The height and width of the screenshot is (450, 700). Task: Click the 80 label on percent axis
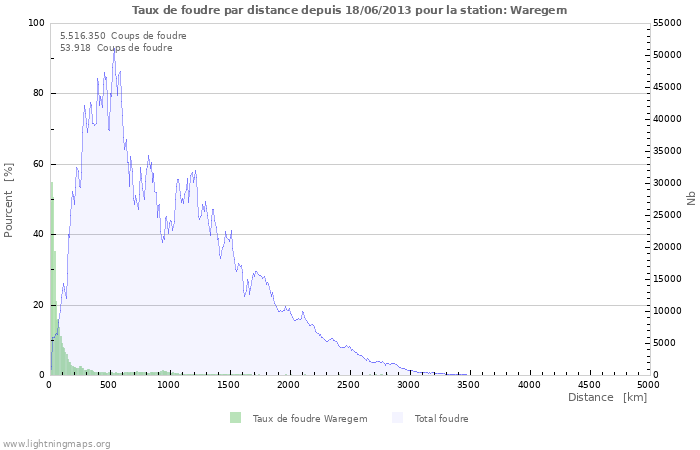point(39,93)
